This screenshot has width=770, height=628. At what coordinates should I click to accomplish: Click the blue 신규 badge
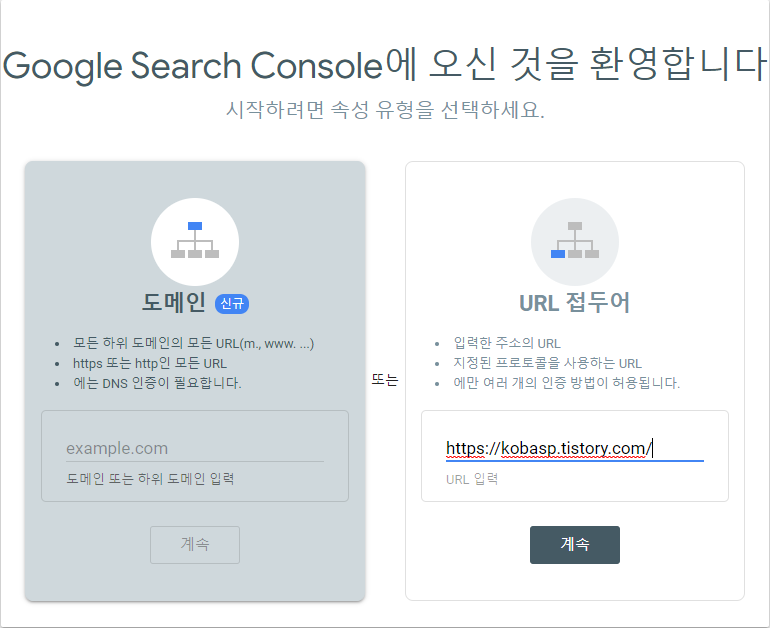[232, 303]
